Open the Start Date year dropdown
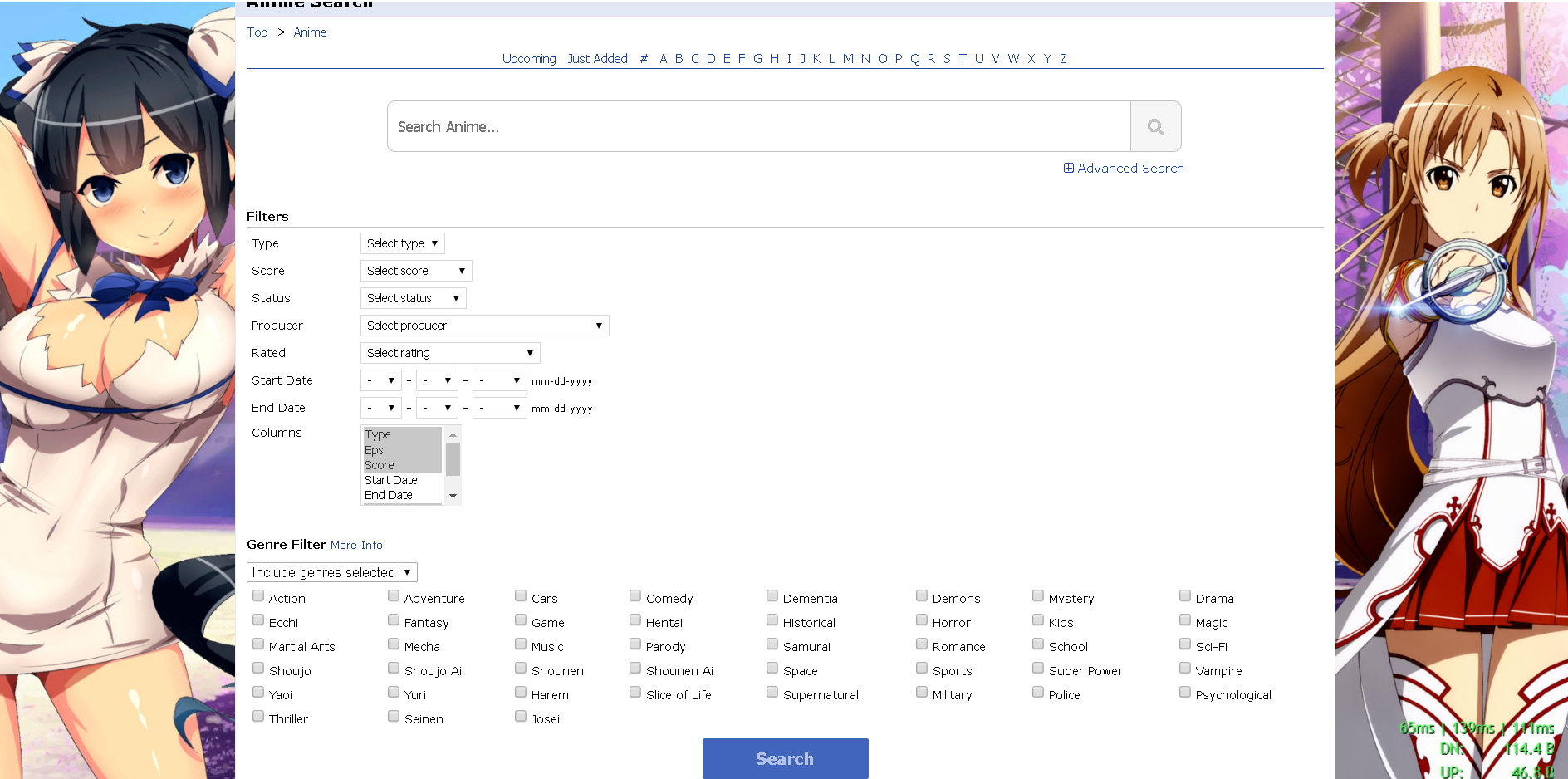 click(x=500, y=380)
